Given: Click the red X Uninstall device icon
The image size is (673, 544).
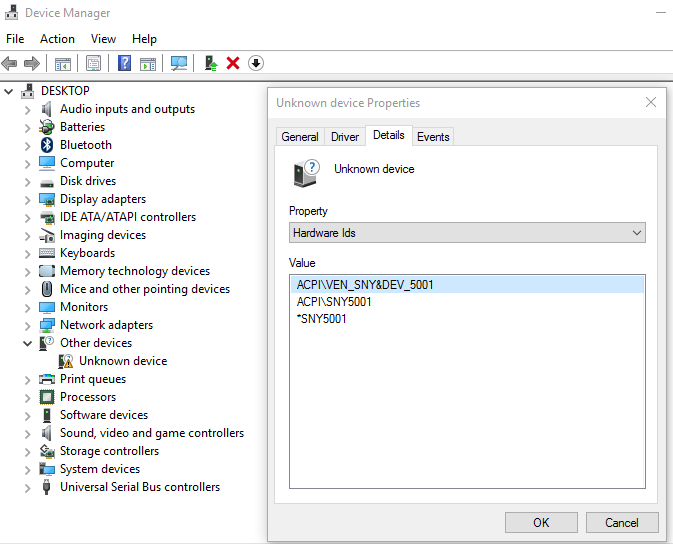Looking at the screenshot, I should point(233,64).
